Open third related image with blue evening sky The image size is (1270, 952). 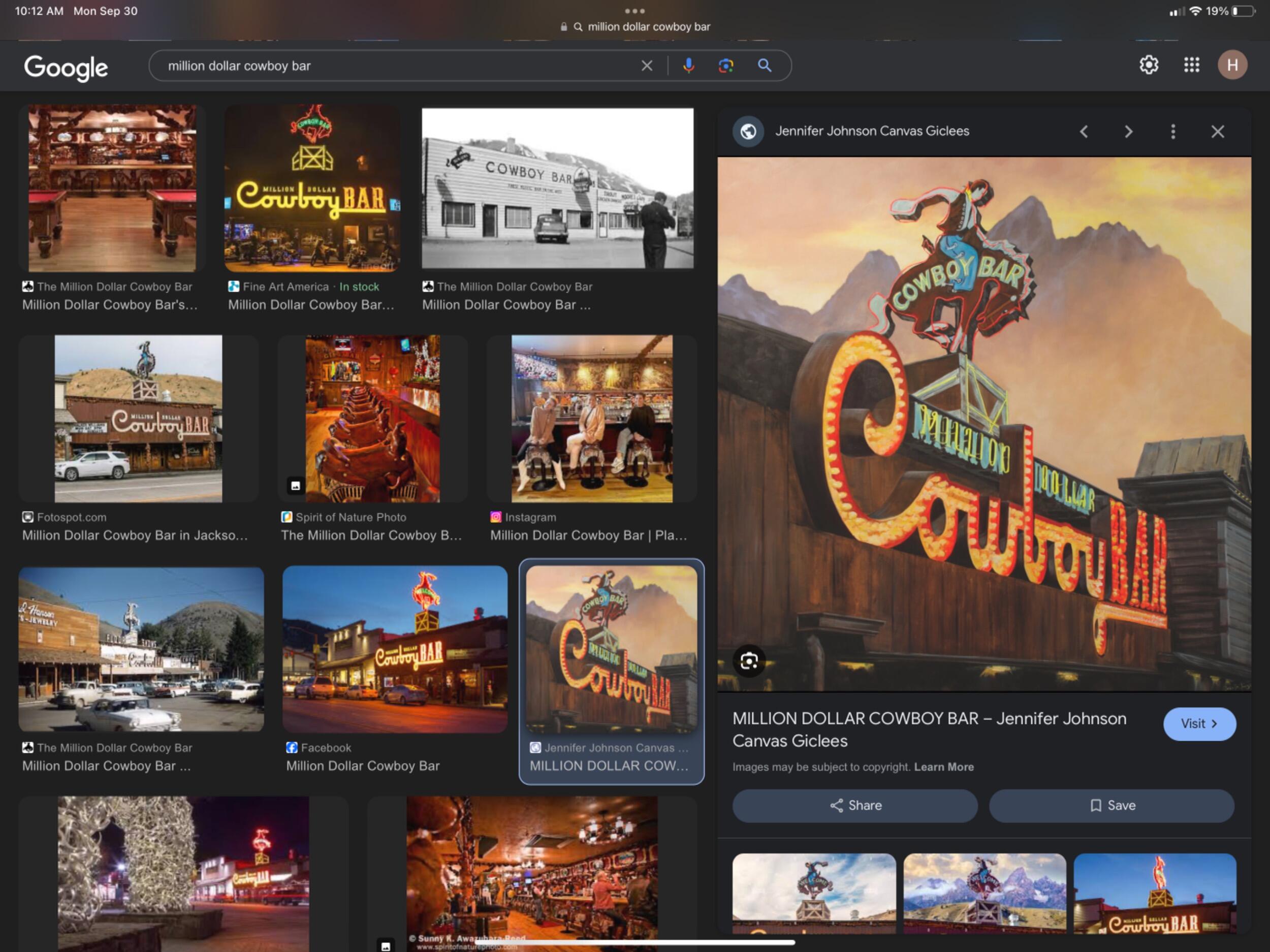pos(1154,894)
